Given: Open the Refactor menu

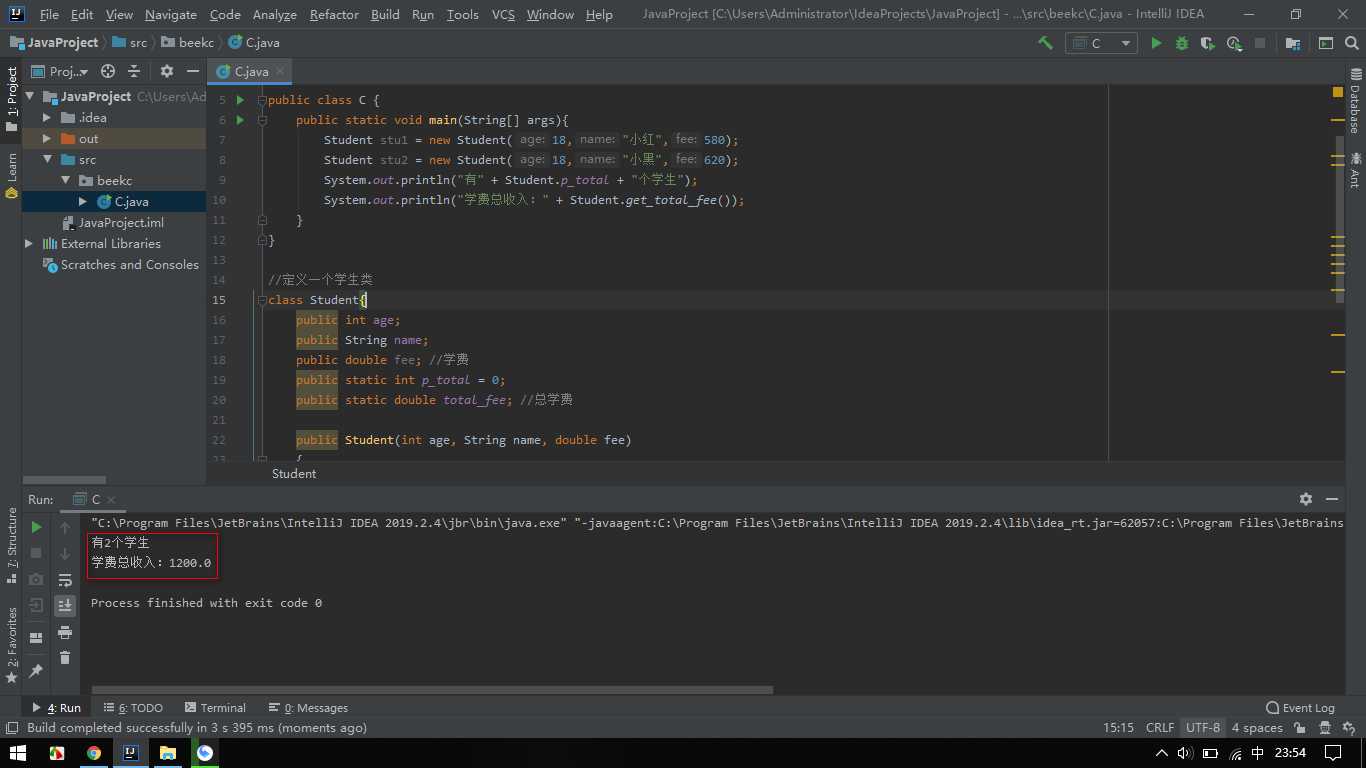Looking at the screenshot, I should pyautogui.click(x=334, y=14).
